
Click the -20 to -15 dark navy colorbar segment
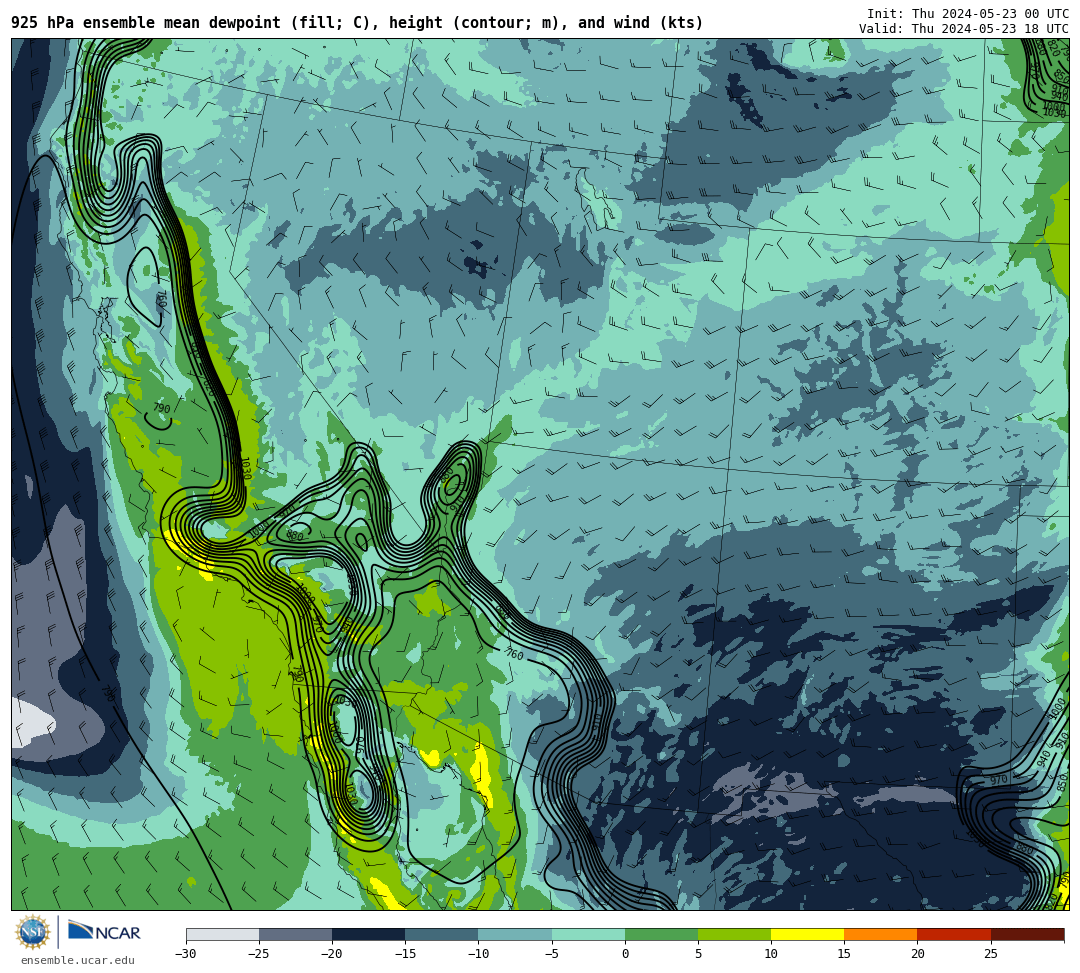coord(368,934)
